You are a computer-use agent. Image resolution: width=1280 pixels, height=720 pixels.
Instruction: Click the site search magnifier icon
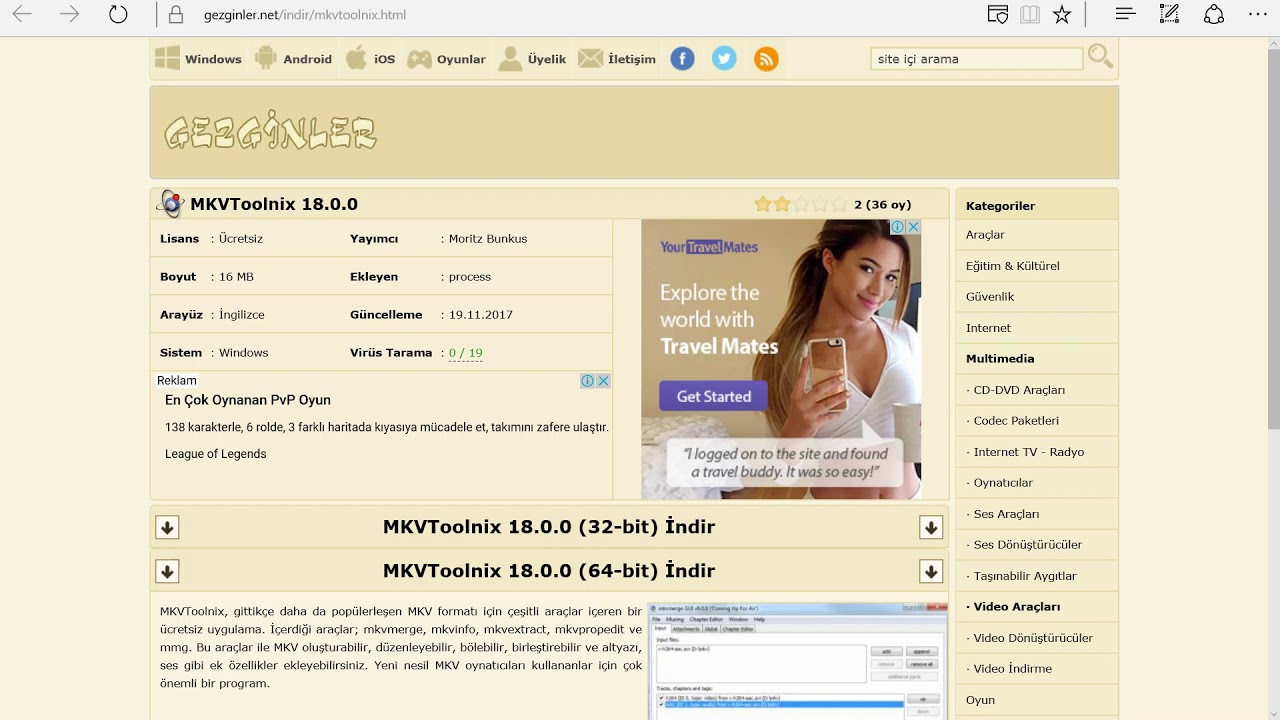coord(1100,57)
